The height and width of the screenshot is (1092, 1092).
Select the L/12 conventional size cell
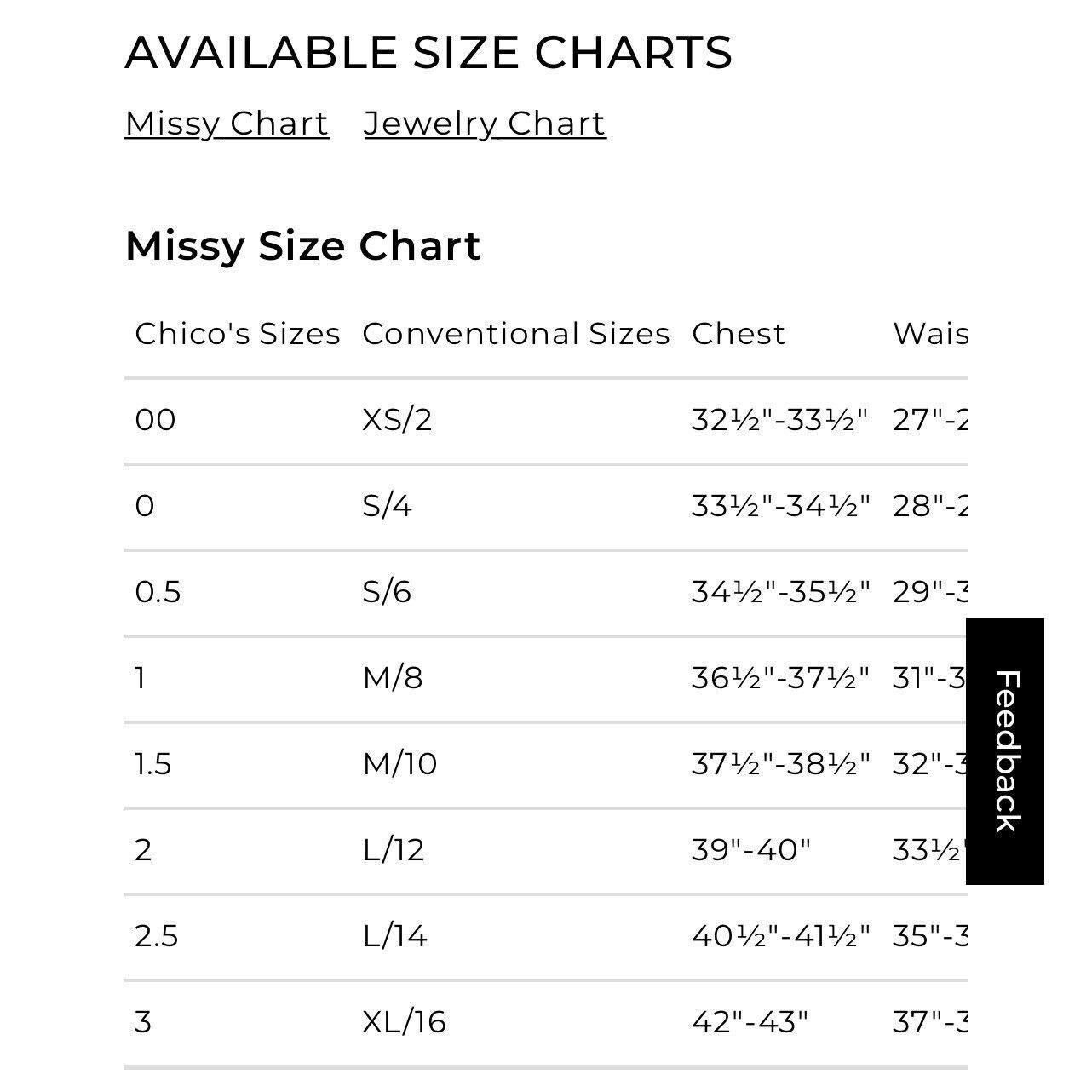394,850
